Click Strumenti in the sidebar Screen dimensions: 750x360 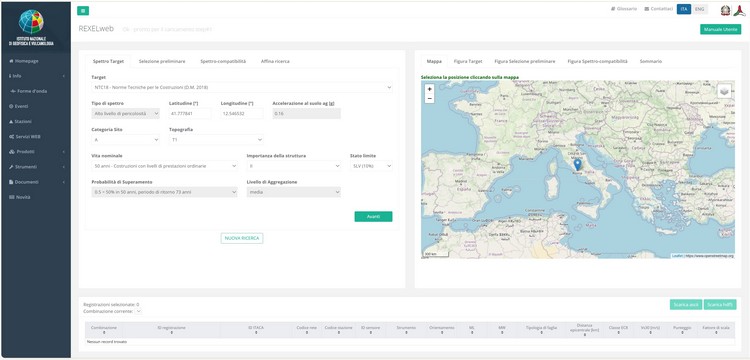tap(23, 167)
